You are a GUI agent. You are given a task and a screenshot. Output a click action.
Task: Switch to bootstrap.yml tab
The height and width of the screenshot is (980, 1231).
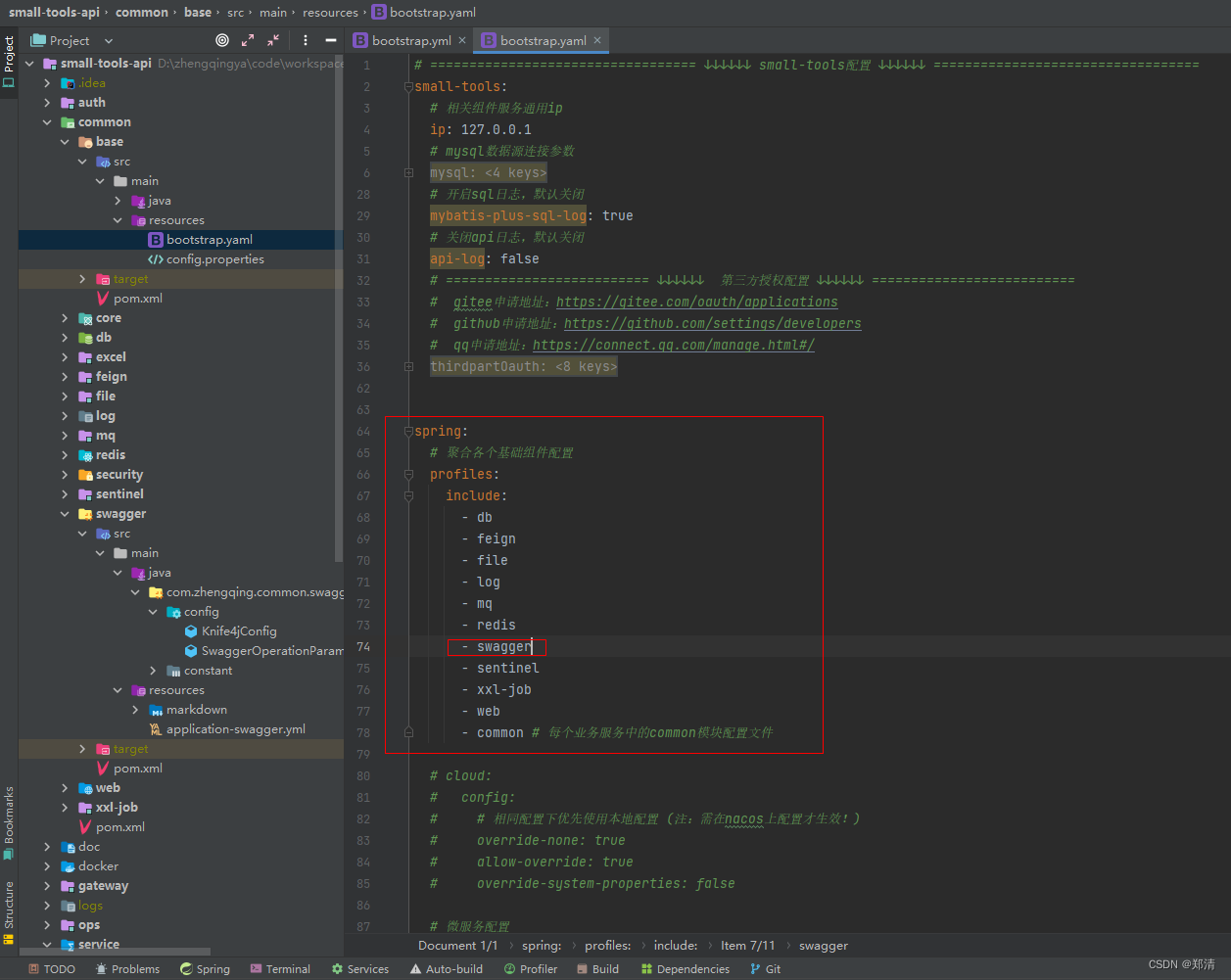click(402, 40)
